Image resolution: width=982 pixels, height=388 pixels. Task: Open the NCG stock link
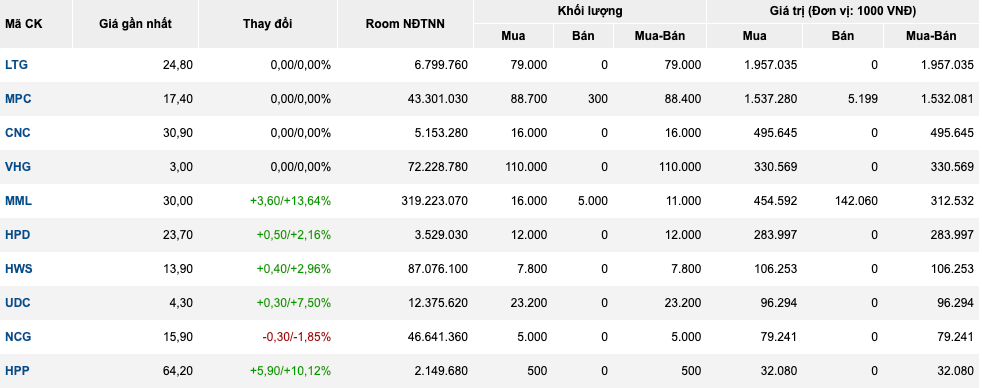click(x=18, y=337)
